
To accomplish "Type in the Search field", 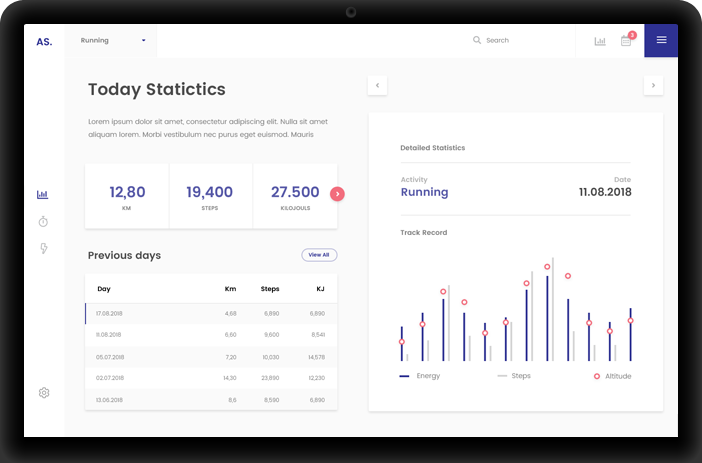I will [520, 41].
